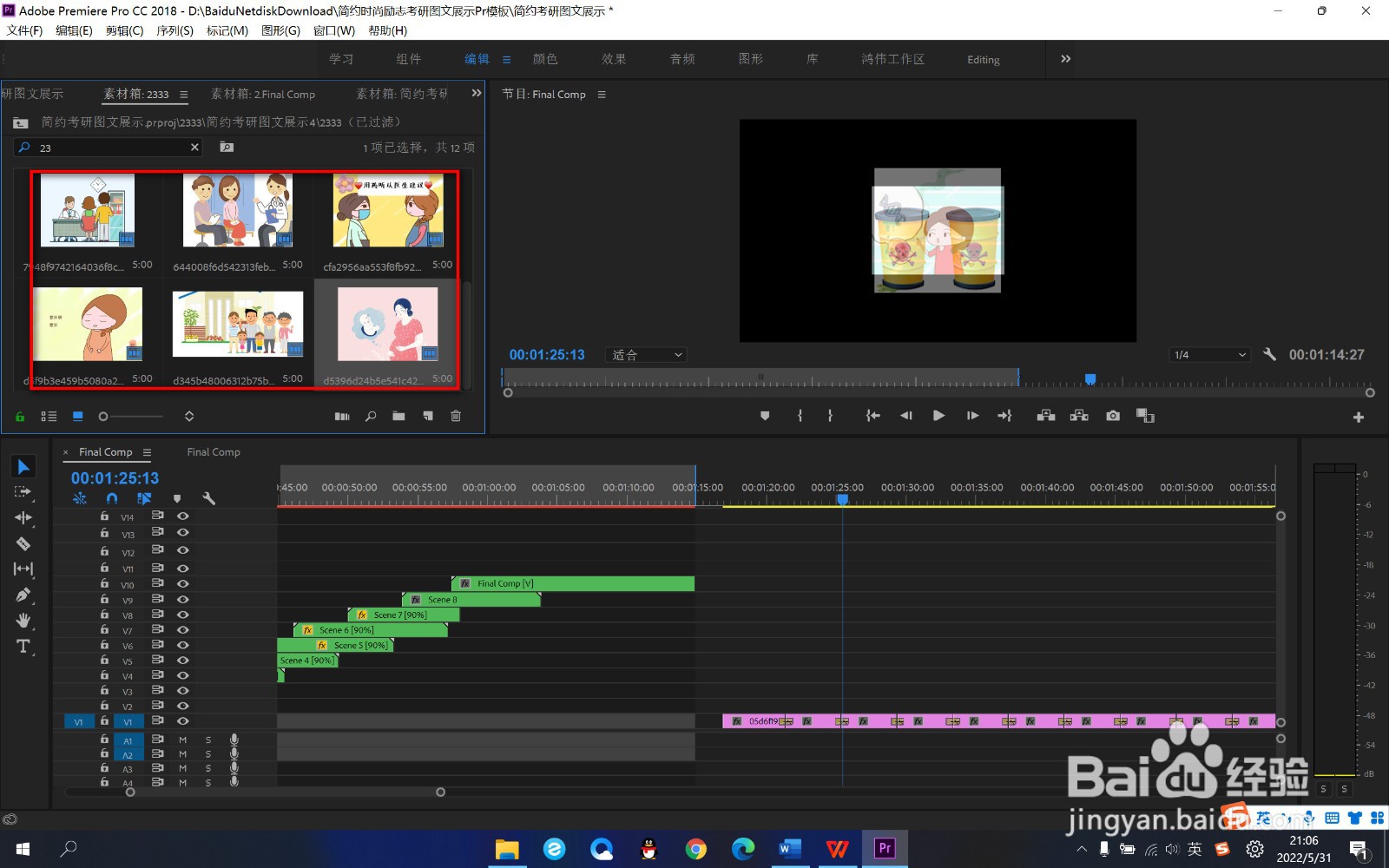Toggle the eye icon for track V1
This screenshot has width=1389, height=868.
point(183,721)
